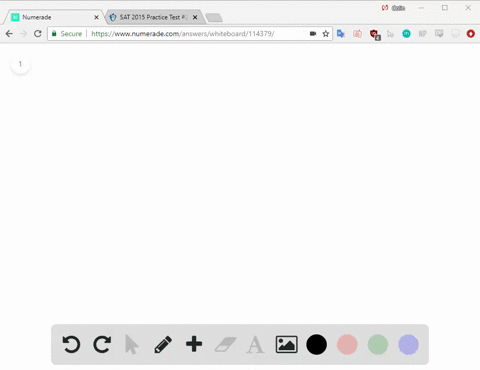Open the Google Translate extension

coord(341,34)
